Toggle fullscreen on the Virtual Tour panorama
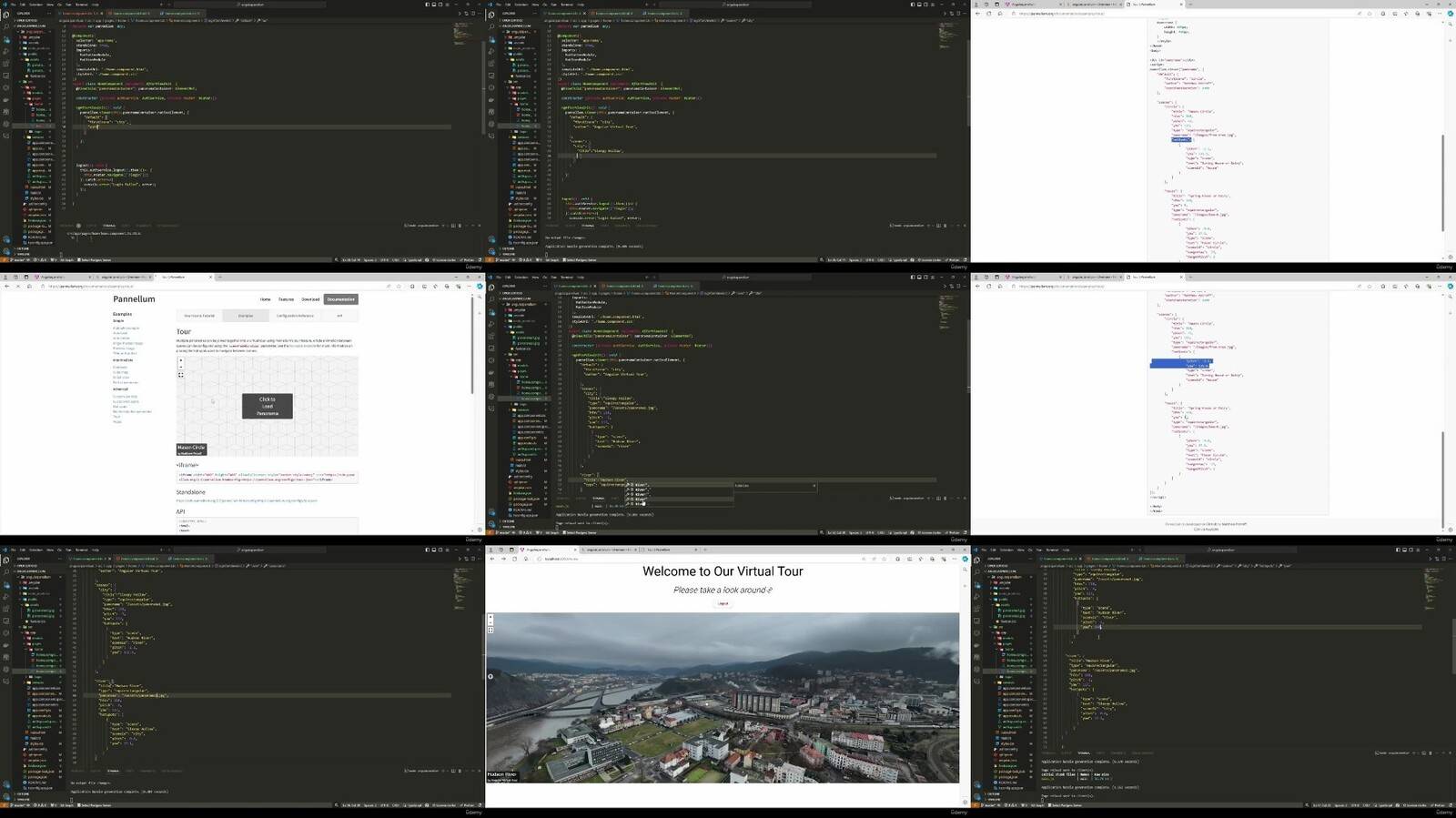This screenshot has height=818, width=1456. pos(490,630)
